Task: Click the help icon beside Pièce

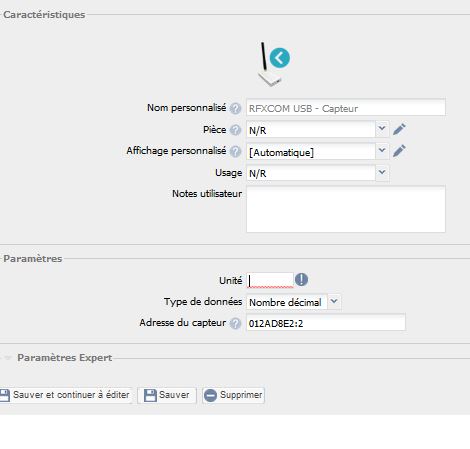Action: click(235, 130)
